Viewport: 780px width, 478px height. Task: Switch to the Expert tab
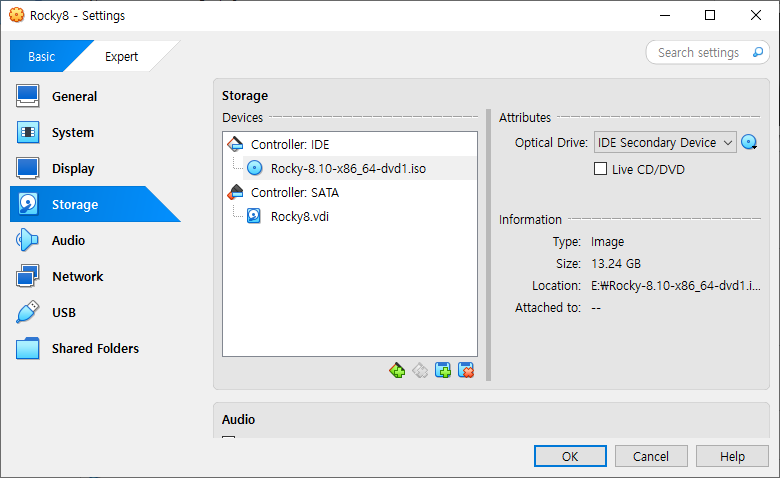tap(121, 56)
